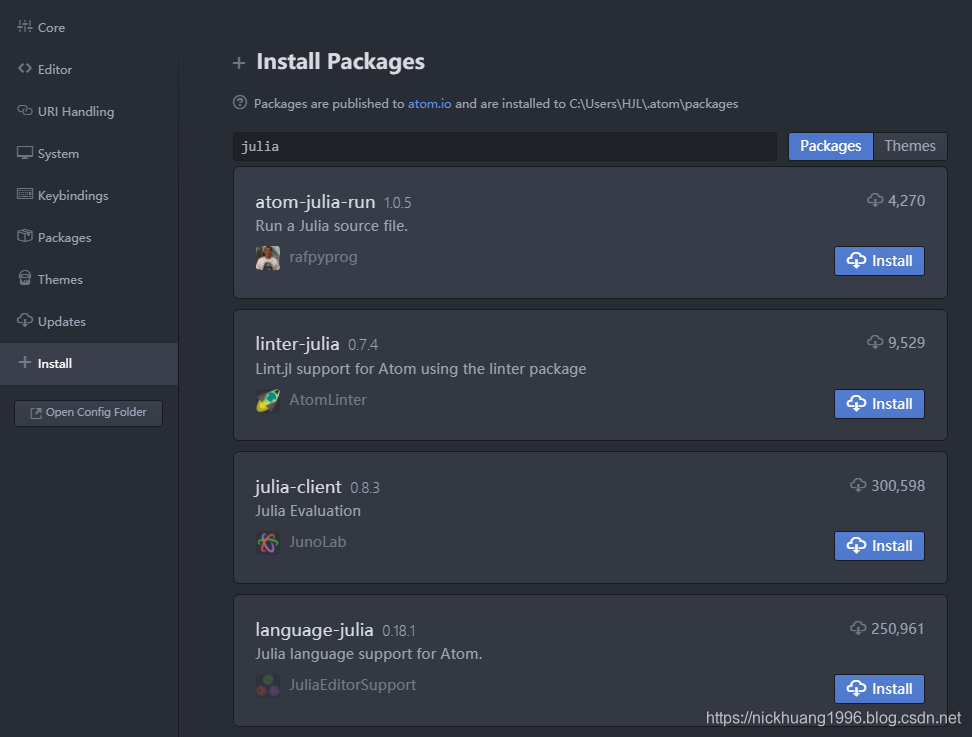This screenshot has height=737, width=972.
Task: Go to Keybindings settings
Action: (72, 195)
